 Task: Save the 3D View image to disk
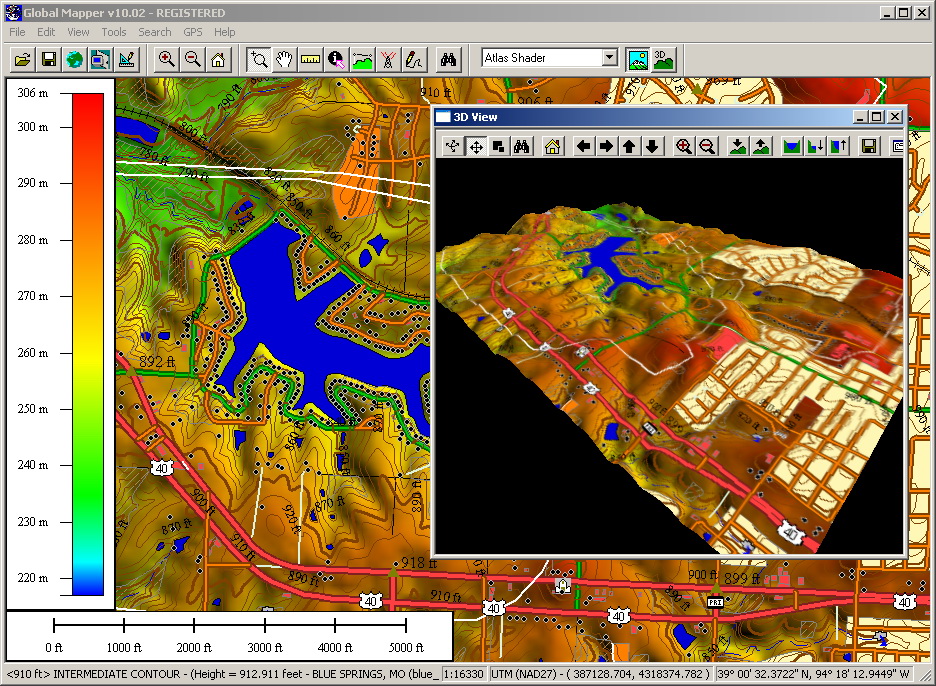[867, 145]
